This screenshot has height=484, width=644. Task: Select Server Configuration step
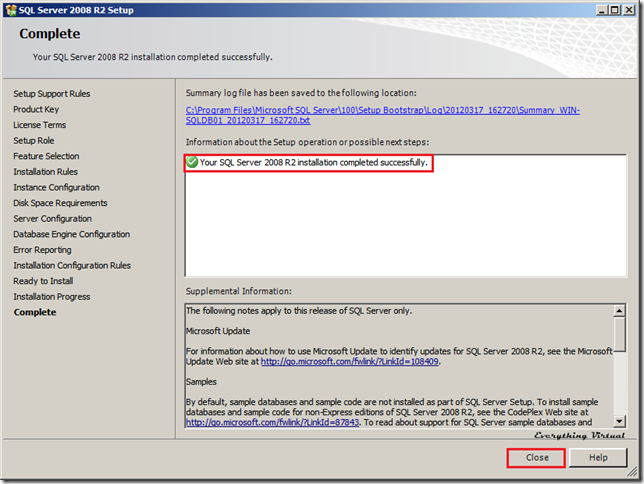pyautogui.click(x=53, y=219)
